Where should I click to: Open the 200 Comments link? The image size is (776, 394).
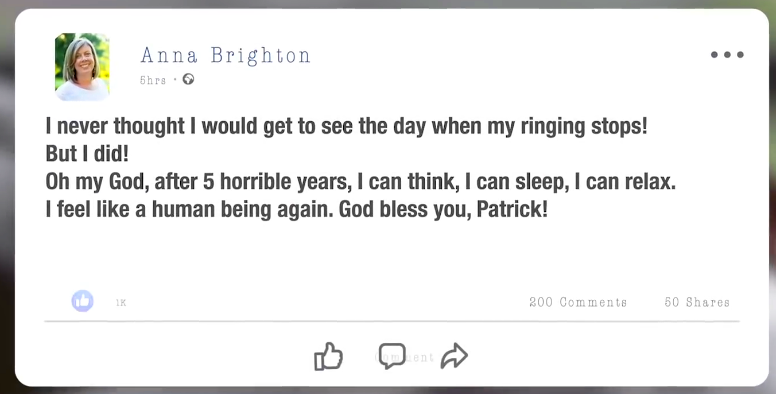[x=578, y=302]
